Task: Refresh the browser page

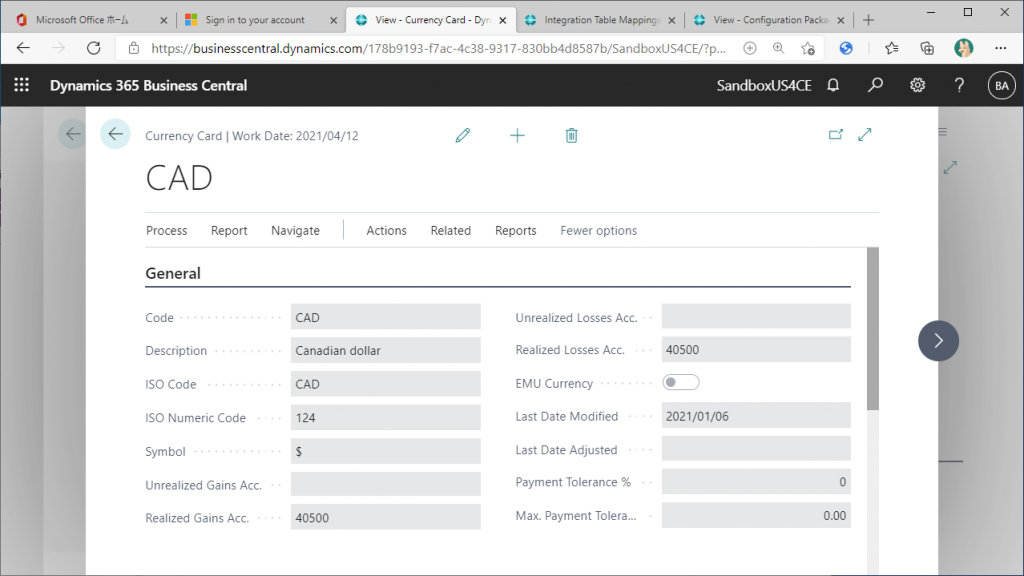Action: click(94, 48)
